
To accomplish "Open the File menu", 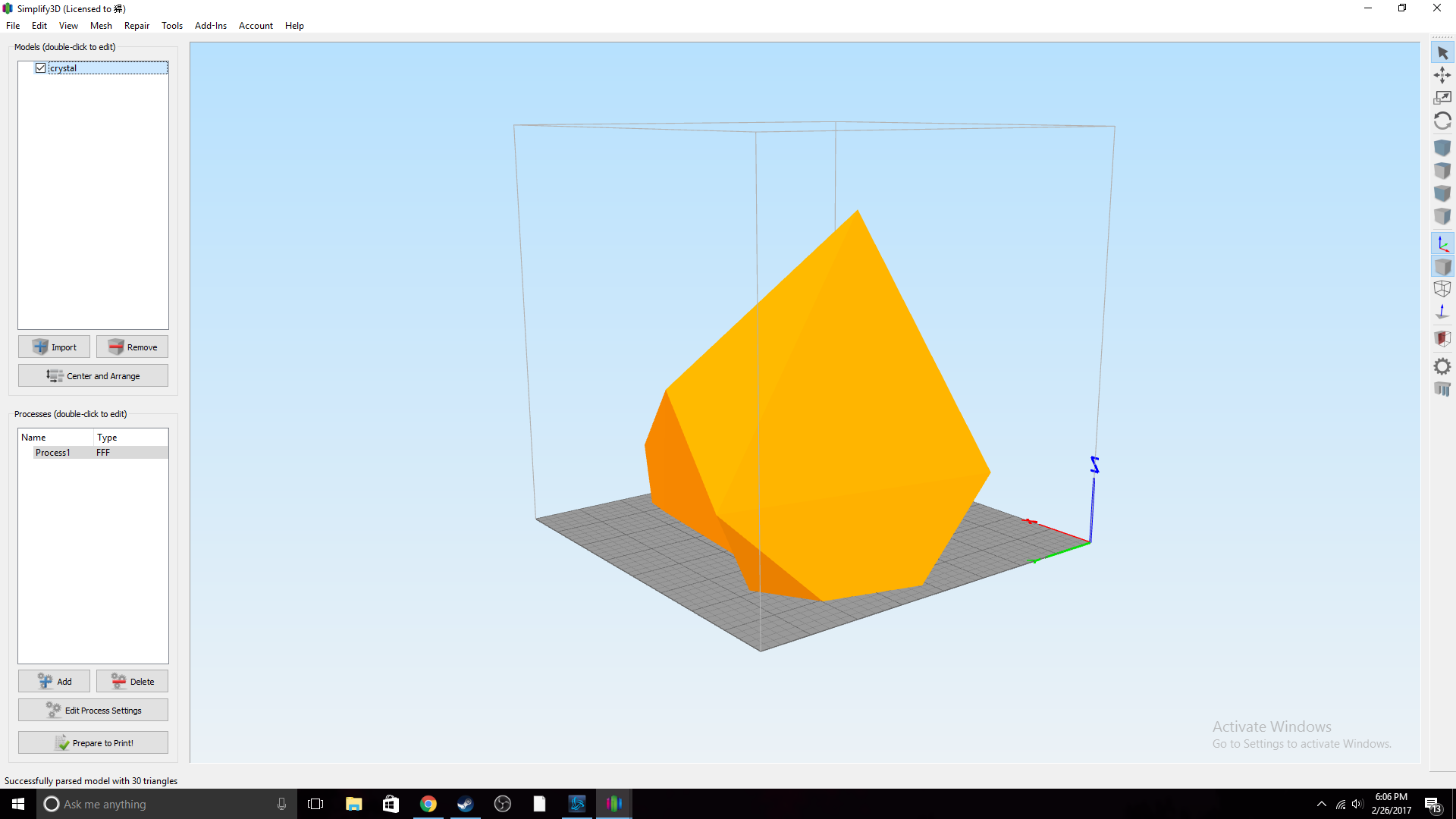I will tap(13, 26).
